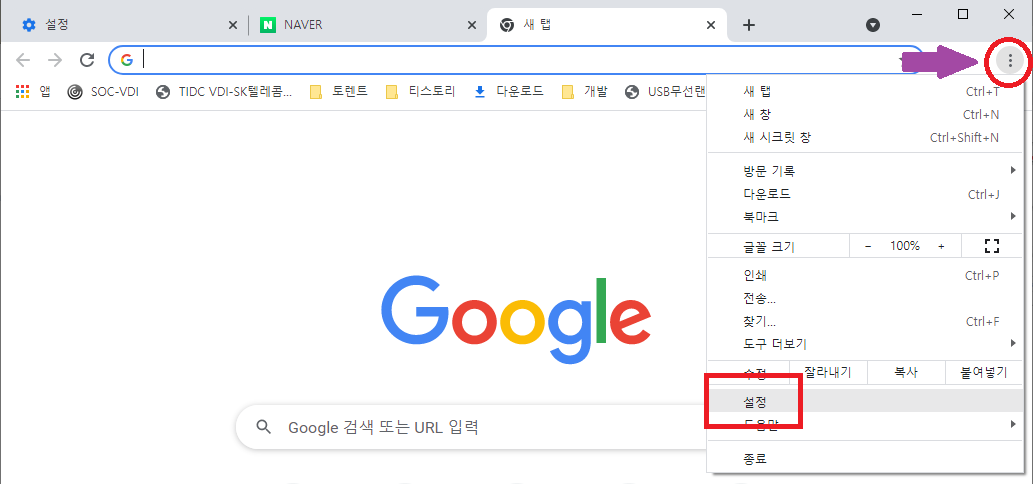Image resolution: width=1033 pixels, height=484 pixels.
Task: Select 찾기... from the menu
Action: coord(863,321)
